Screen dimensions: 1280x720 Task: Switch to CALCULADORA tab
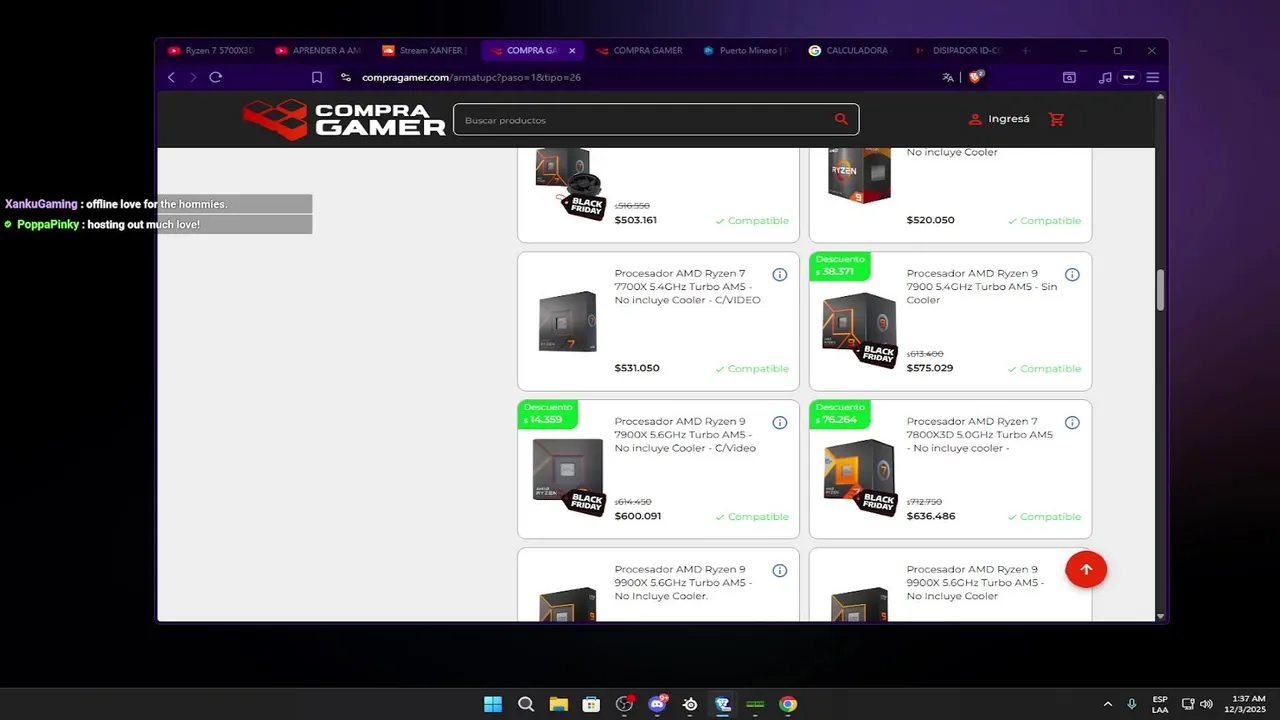[x=853, y=51]
